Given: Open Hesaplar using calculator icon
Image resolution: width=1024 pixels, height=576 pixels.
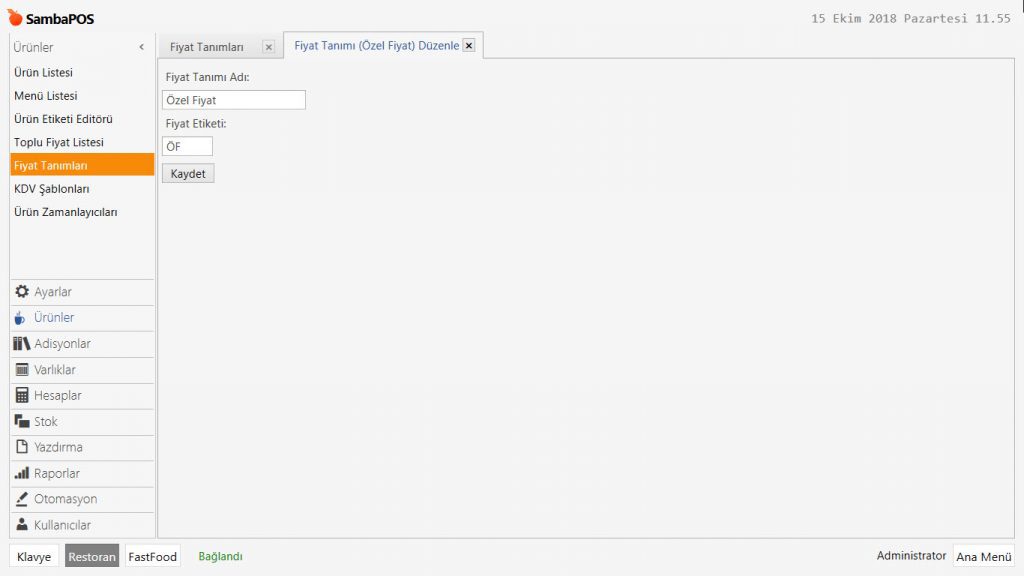Looking at the screenshot, I should [22, 396].
